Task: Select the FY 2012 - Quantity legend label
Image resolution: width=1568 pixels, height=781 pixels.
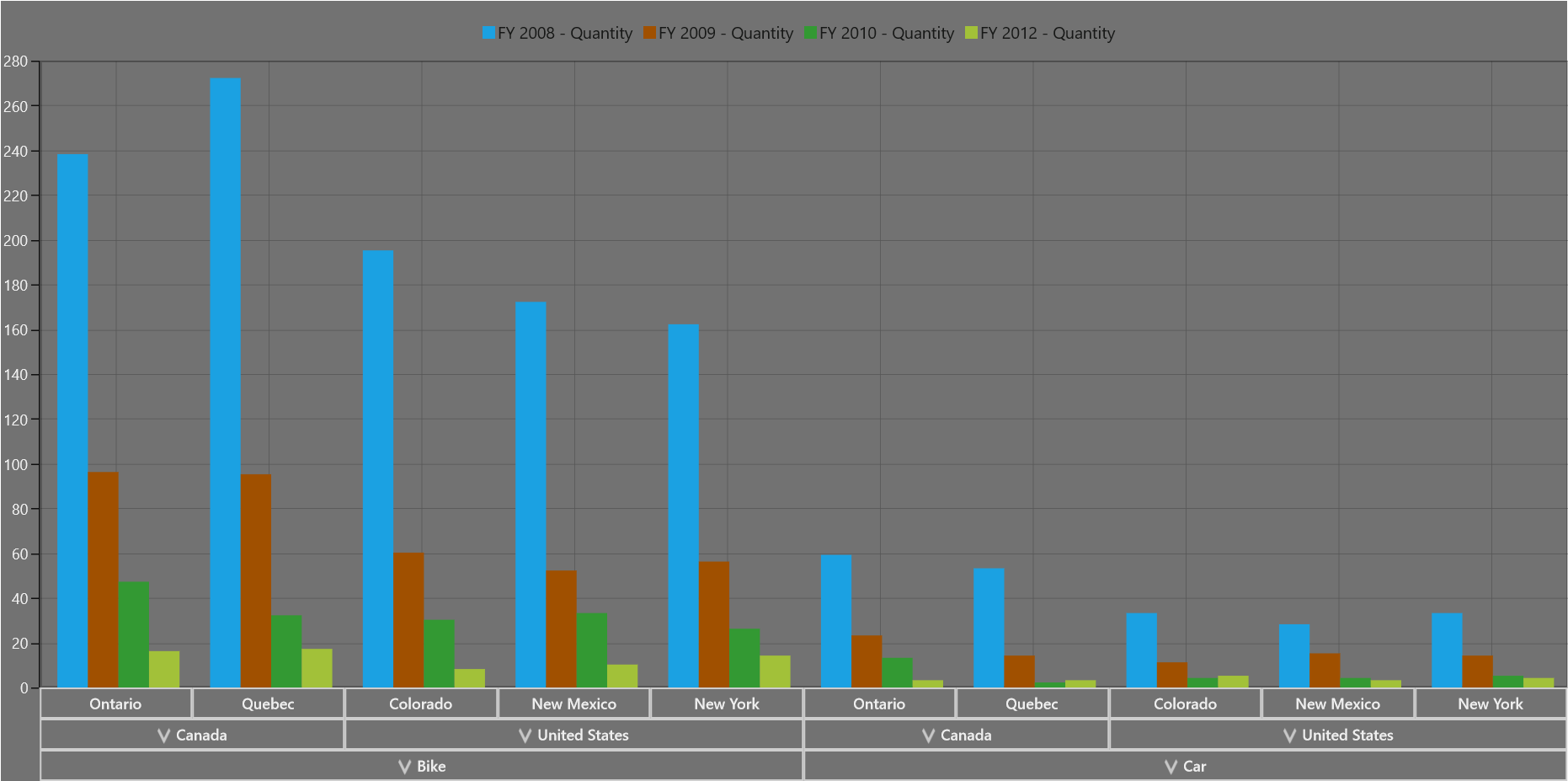Action: 1048,33
